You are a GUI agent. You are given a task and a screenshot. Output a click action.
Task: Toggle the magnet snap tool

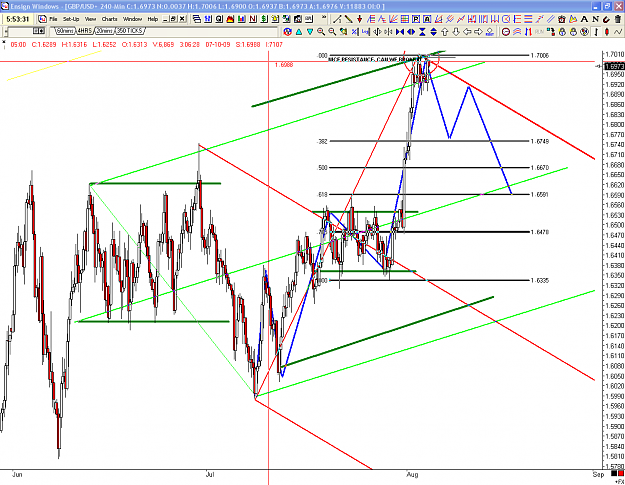[x=606, y=19]
